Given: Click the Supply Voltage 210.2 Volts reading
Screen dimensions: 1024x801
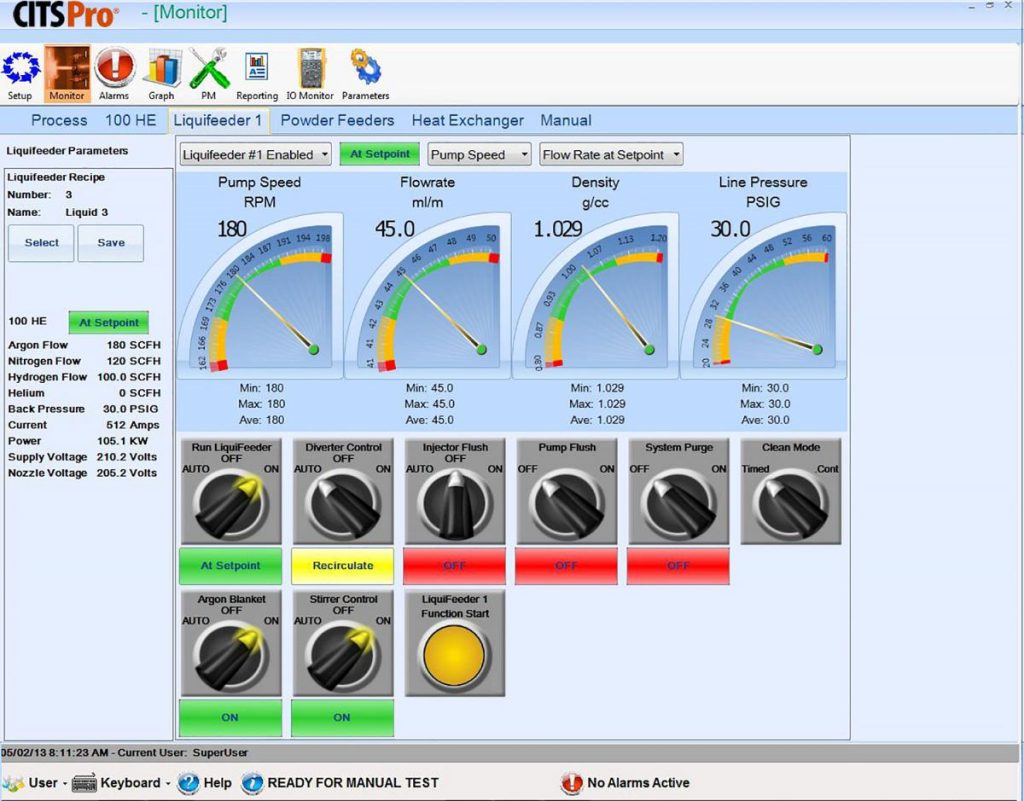Looking at the screenshot, I should pos(84,457).
